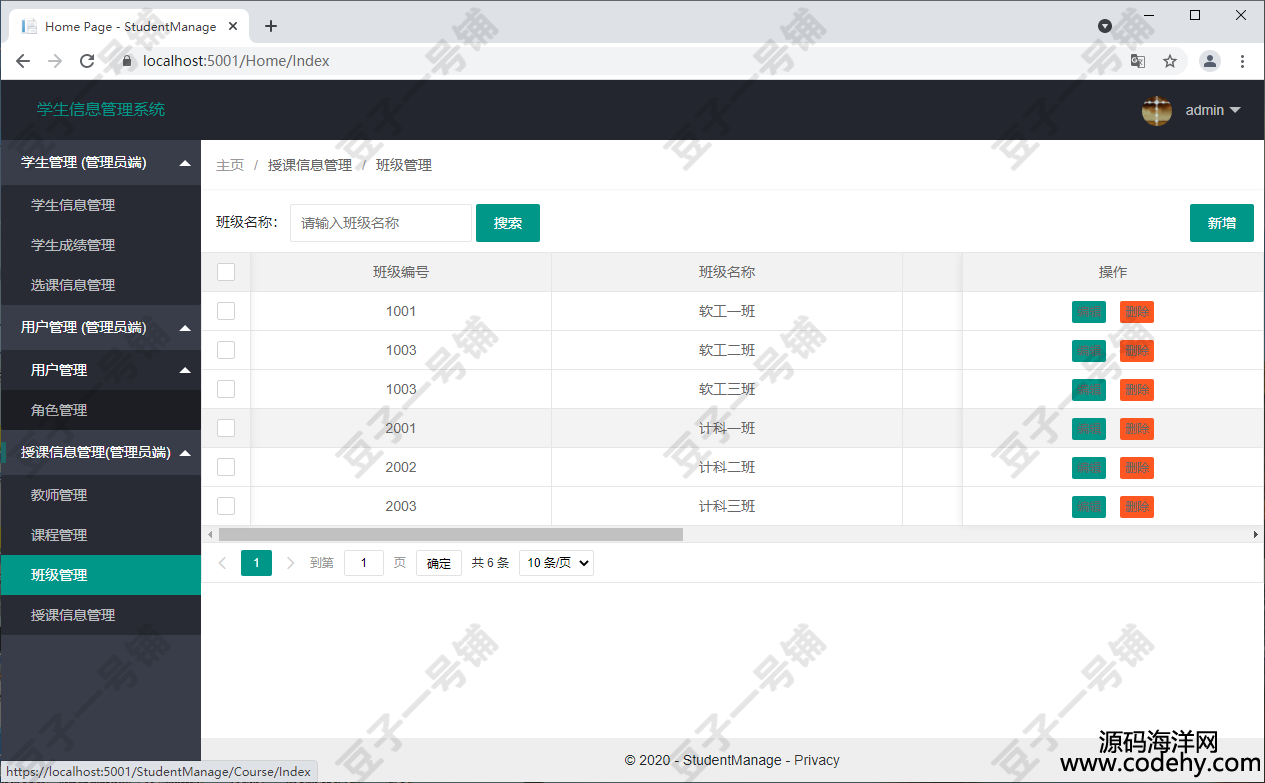This screenshot has height=783, width=1265.
Task: Click the 新增 add button
Action: click(x=1222, y=223)
